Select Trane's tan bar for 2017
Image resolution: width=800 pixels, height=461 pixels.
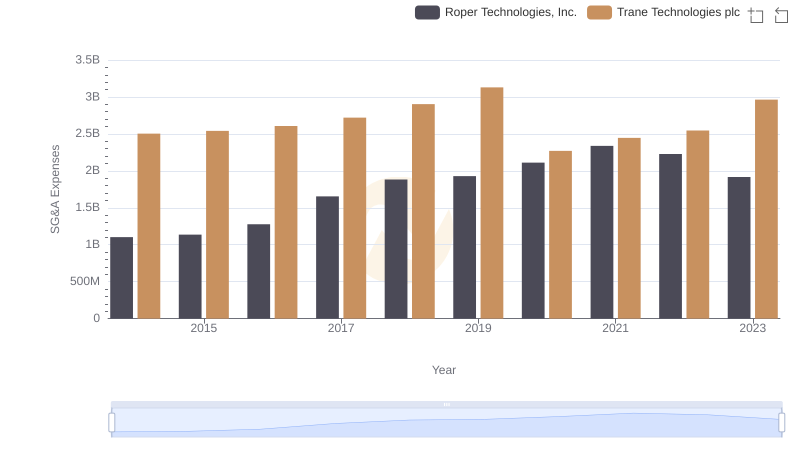pos(355,218)
